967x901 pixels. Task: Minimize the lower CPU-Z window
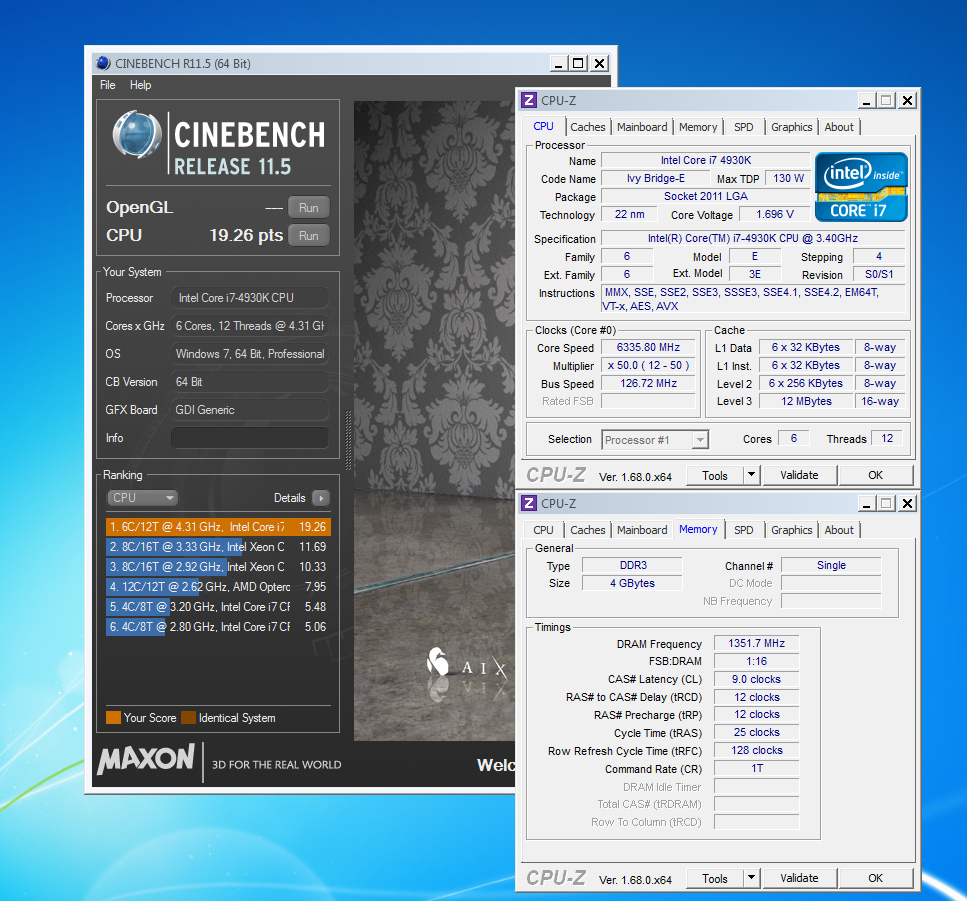pos(866,504)
